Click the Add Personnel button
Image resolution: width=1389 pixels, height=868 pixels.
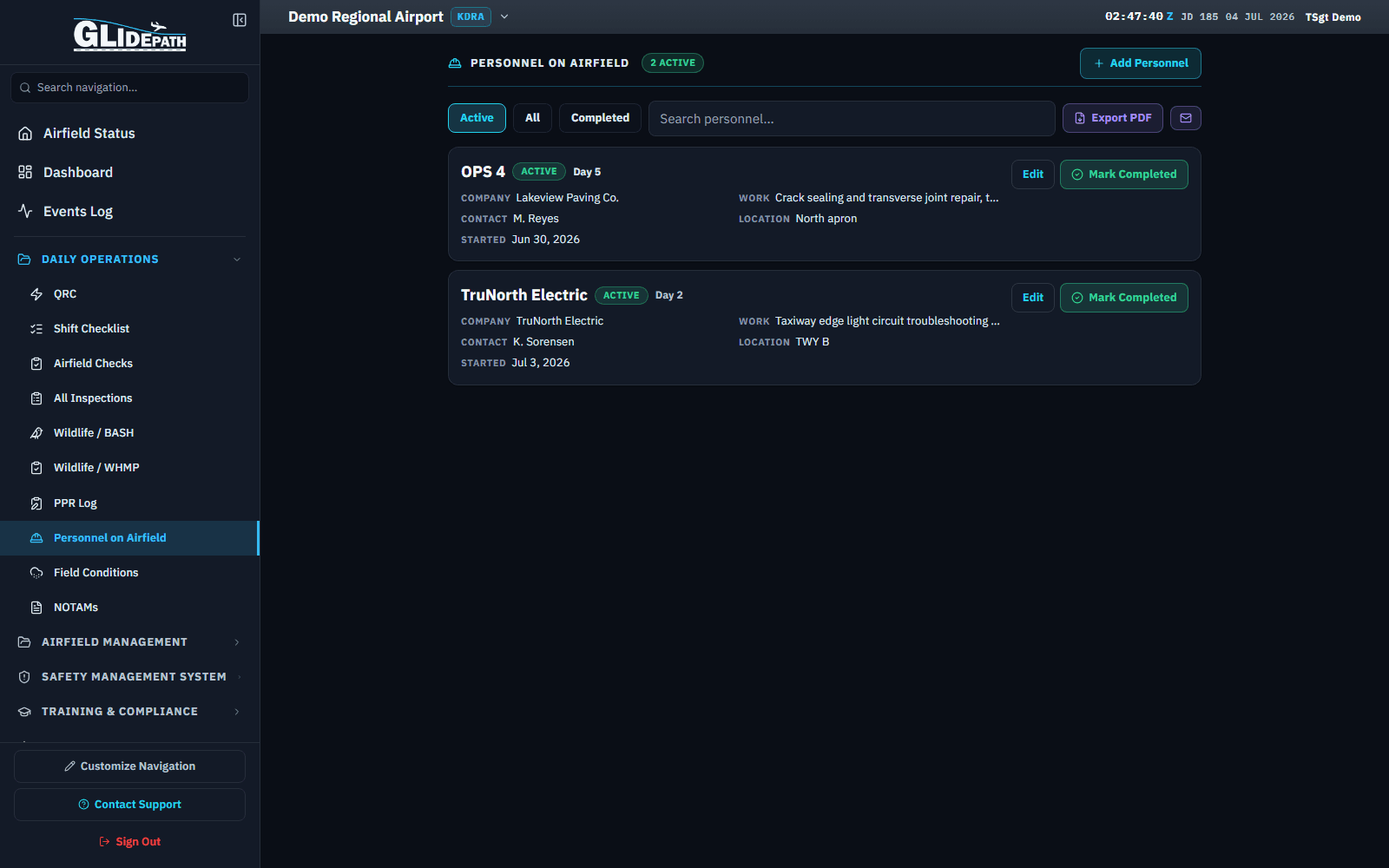point(1141,63)
